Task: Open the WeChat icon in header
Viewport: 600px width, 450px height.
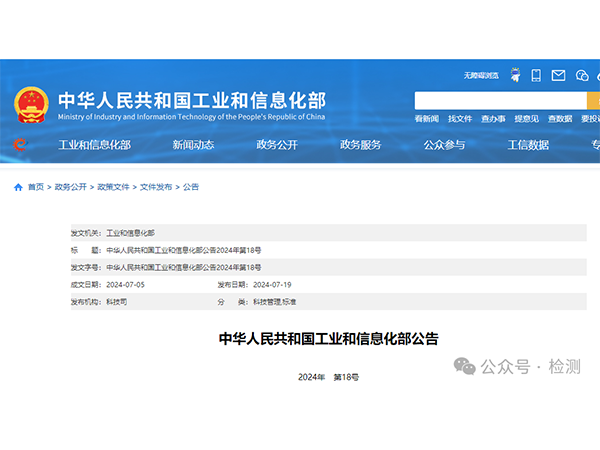Action: point(582,75)
